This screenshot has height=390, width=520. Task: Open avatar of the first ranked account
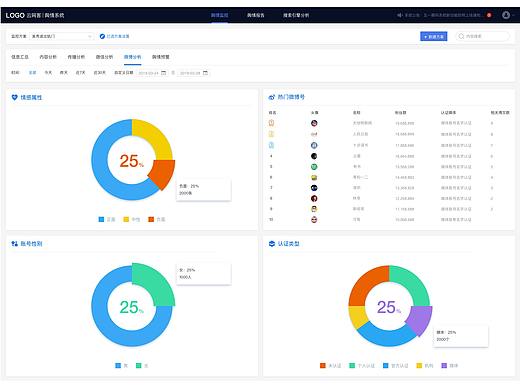314,123
